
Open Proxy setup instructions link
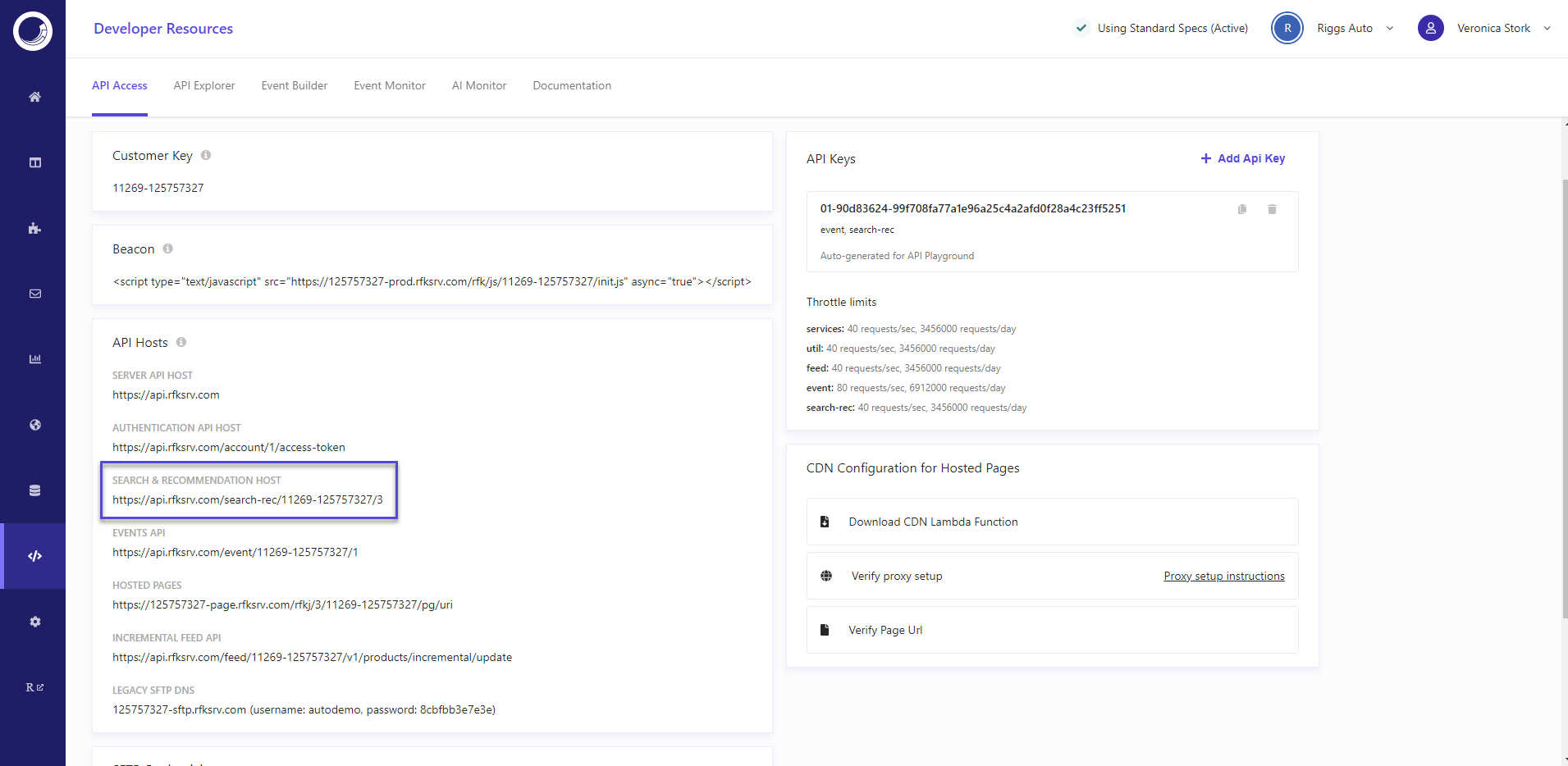point(1224,576)
